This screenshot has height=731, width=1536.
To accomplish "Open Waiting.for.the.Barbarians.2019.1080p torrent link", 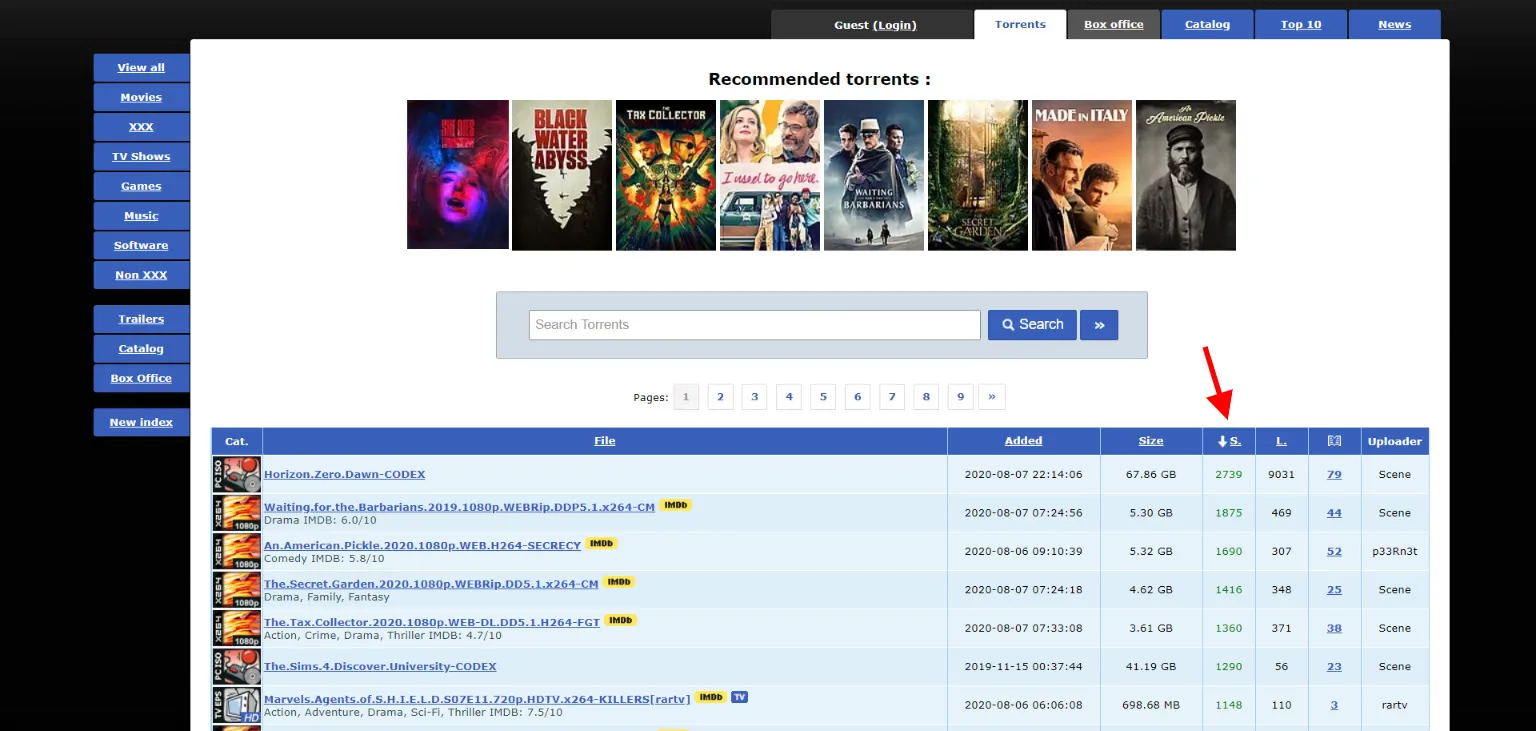I will (x=459, y=507).
